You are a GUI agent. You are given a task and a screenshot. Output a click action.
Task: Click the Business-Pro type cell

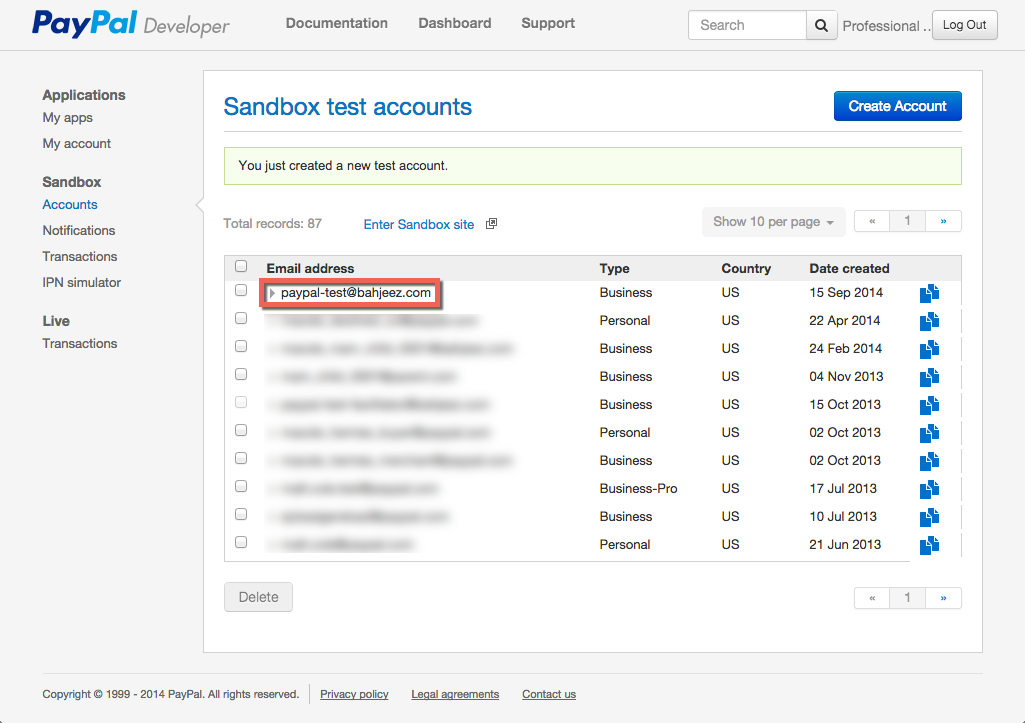(638, 488)
